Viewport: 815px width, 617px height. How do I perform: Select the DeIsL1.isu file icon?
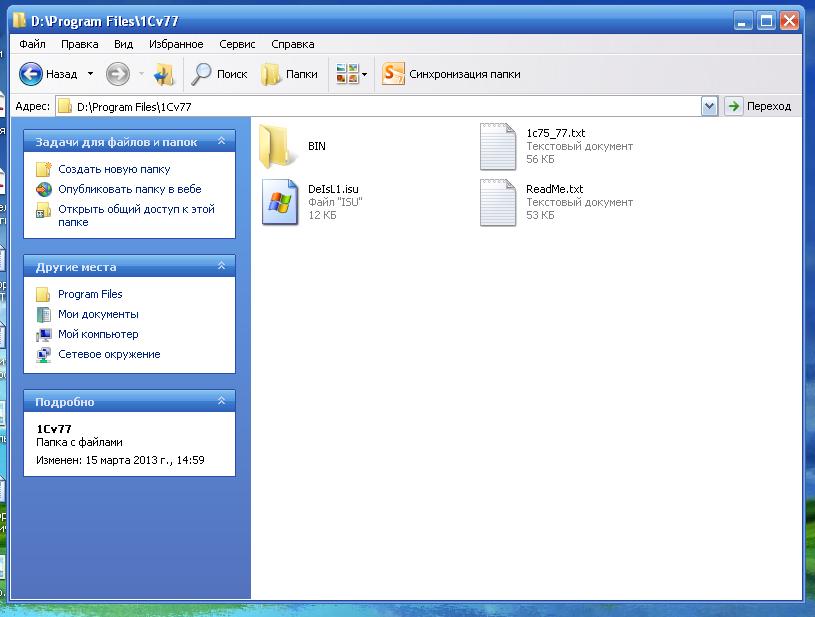[279, 202]
